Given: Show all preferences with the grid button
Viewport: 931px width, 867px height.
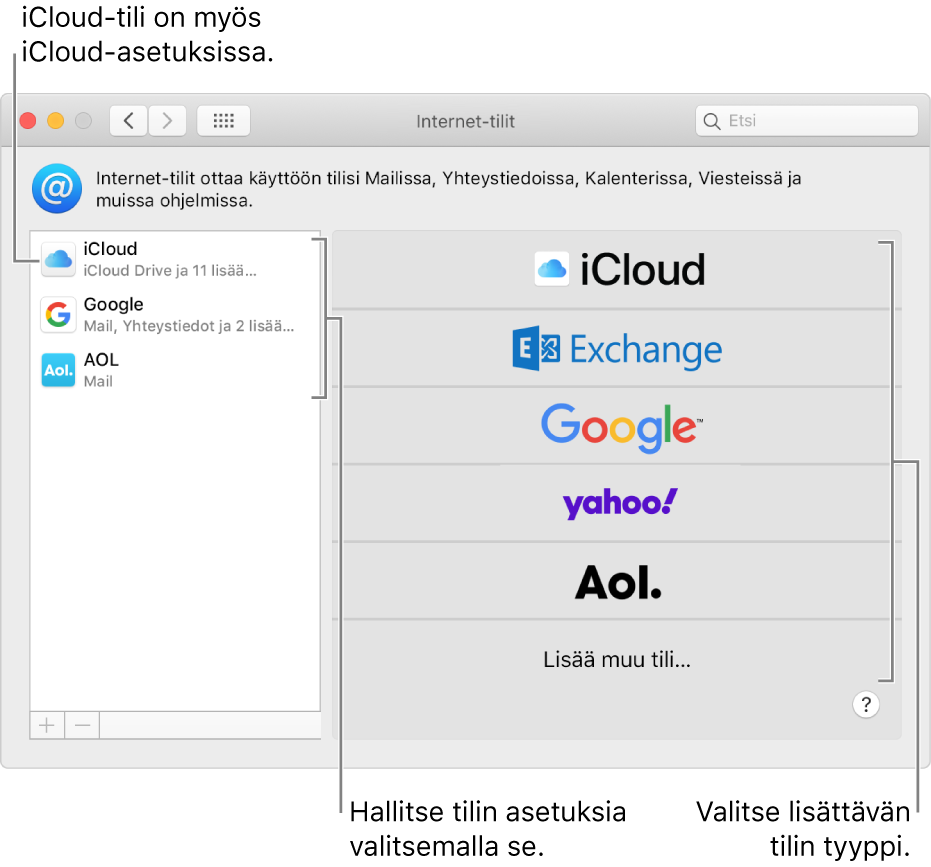Looking at the screenshot, I should 223,121.
